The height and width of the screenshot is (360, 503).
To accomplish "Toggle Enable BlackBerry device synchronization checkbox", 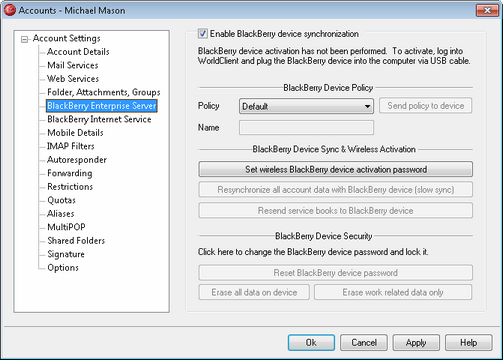I will point(202,33).
